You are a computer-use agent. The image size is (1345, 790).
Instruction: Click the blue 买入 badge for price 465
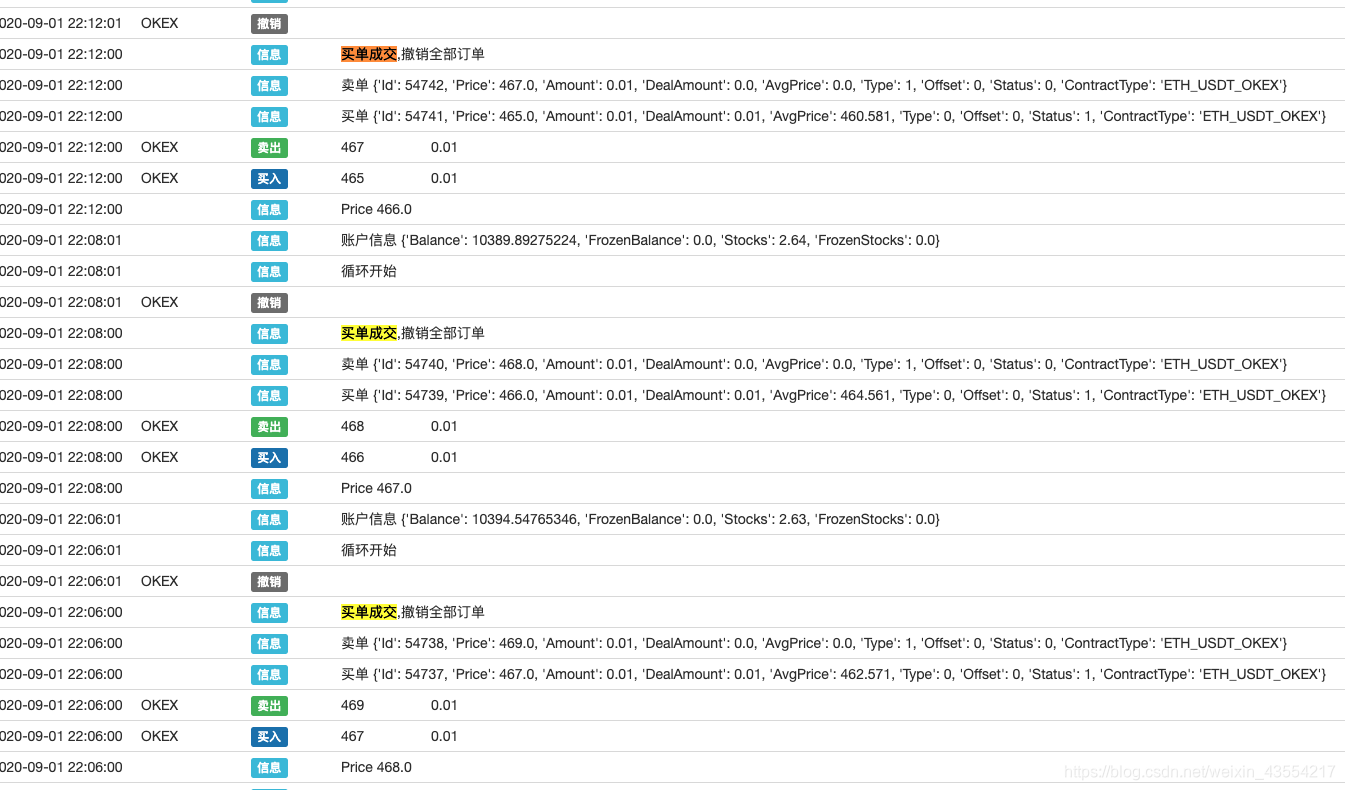coord(269,178)
